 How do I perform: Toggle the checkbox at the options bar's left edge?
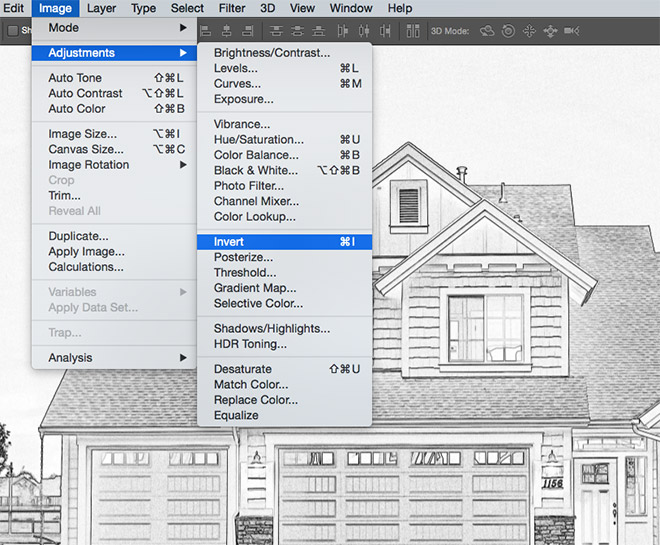pos(12,31)
